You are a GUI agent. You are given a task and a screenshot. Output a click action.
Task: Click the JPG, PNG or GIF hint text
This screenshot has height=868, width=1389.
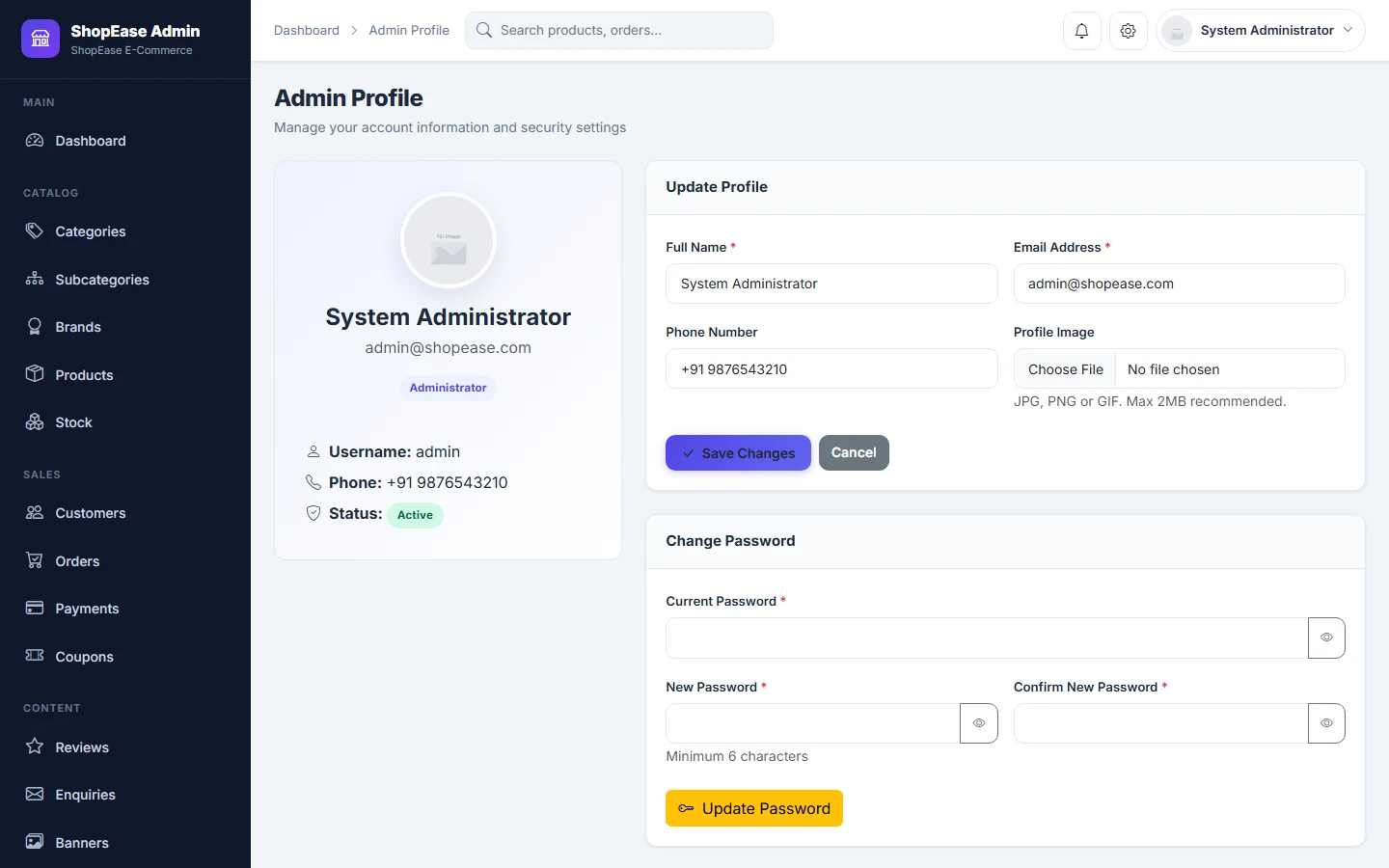coord(1150,401)
